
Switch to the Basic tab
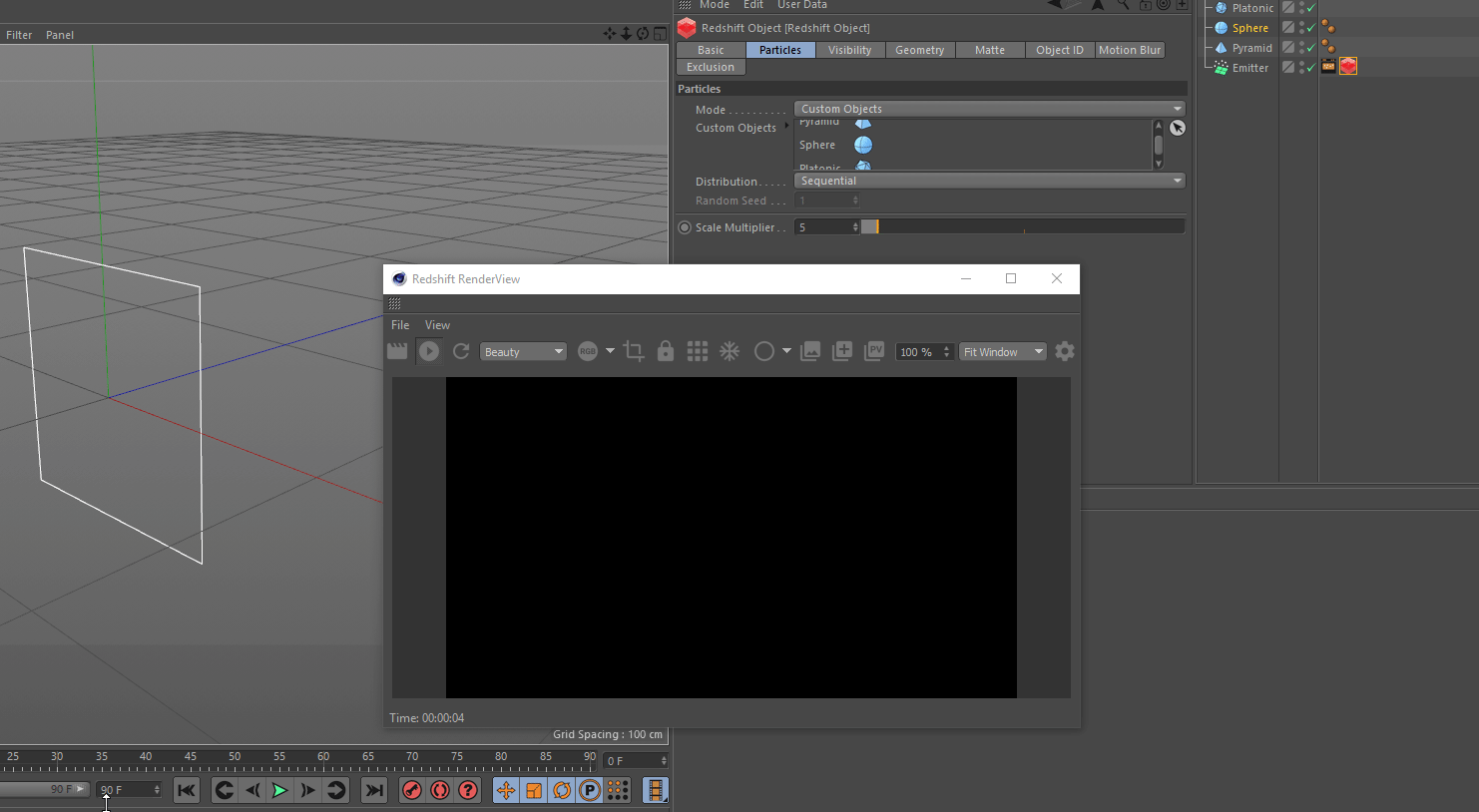tap(712, 50)
